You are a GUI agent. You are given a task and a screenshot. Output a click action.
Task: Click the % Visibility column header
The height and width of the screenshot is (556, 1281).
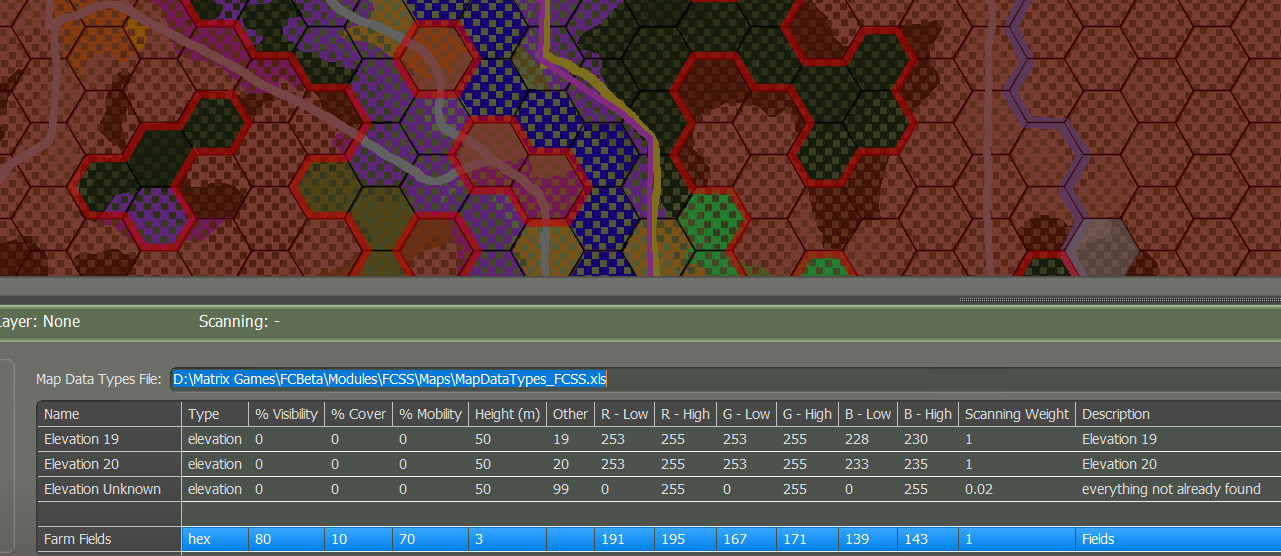286,414
